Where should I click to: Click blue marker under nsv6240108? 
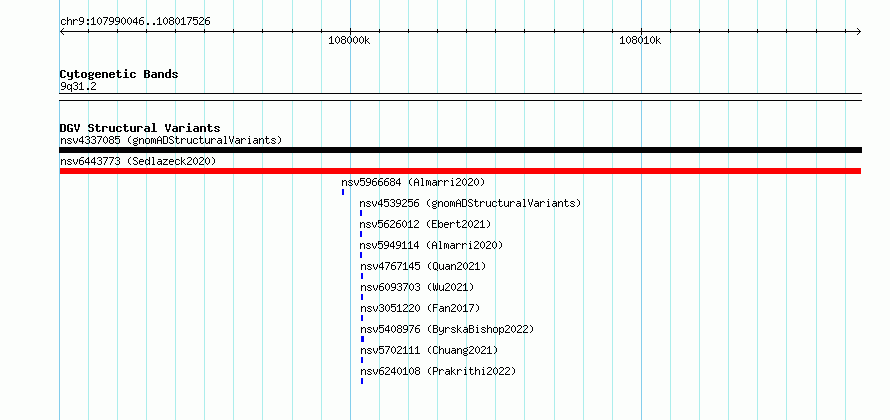pyautogui.click(x=362, y=381)
